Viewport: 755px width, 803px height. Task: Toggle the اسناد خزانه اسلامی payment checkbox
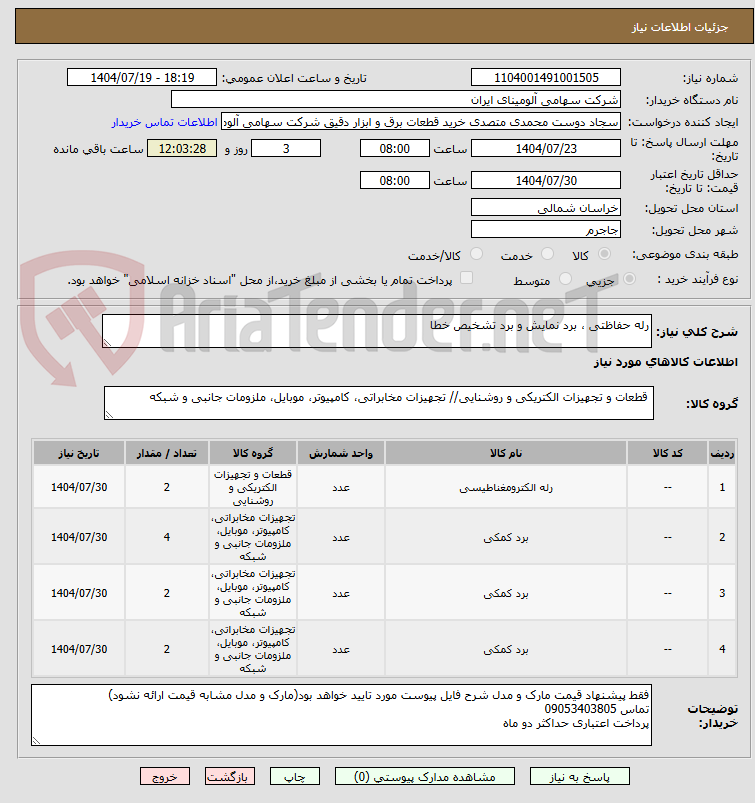(466, 278)
